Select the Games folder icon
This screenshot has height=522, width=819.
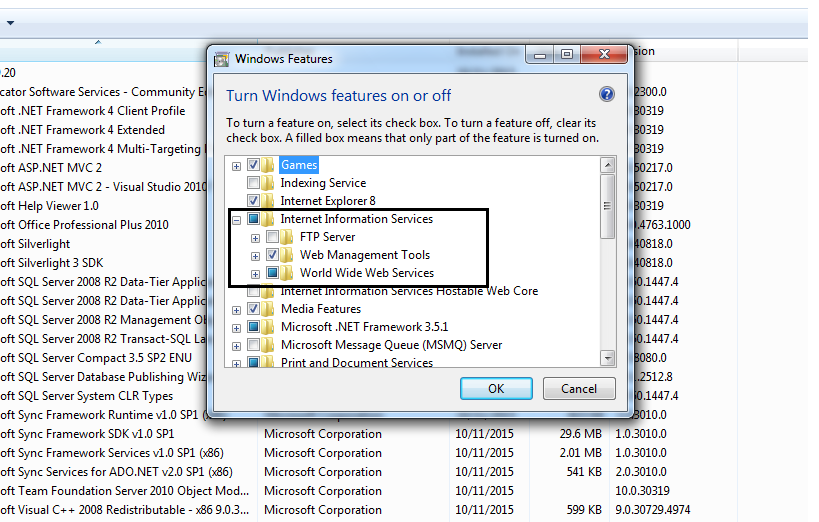(x=268, y=165)
